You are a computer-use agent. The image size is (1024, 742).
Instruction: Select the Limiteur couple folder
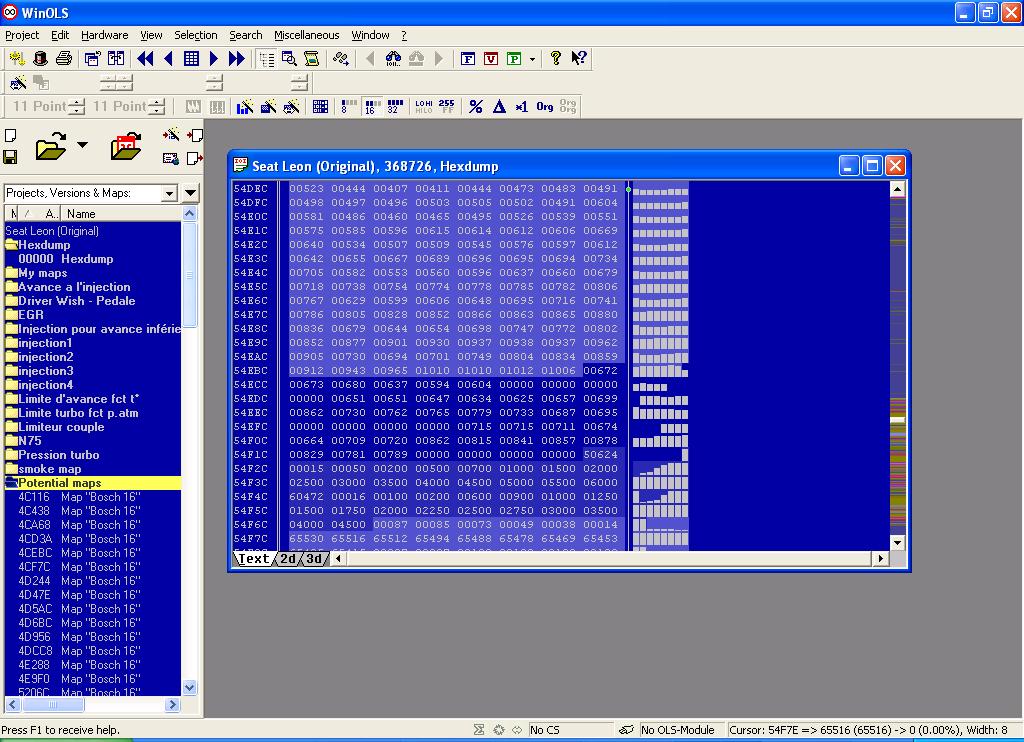click(x=61, y=427)
